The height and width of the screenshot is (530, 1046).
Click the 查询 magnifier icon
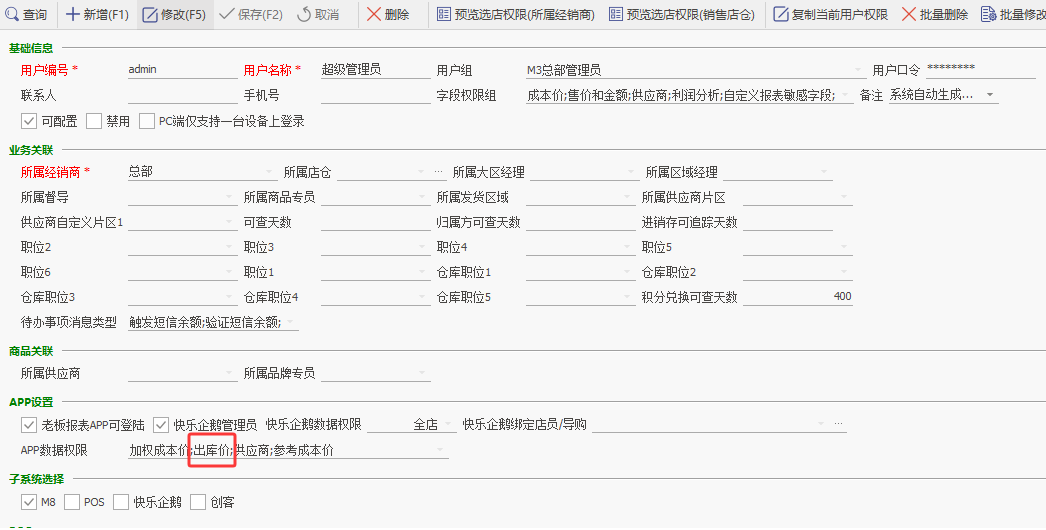pos(11,14)
